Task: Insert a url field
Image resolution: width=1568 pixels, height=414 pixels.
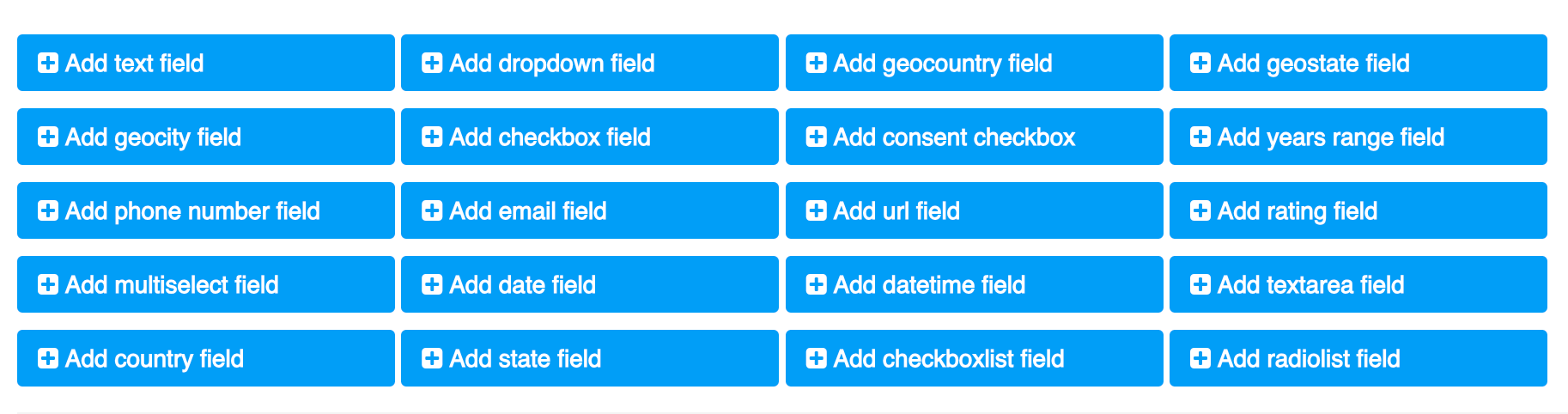Action: 974,210
